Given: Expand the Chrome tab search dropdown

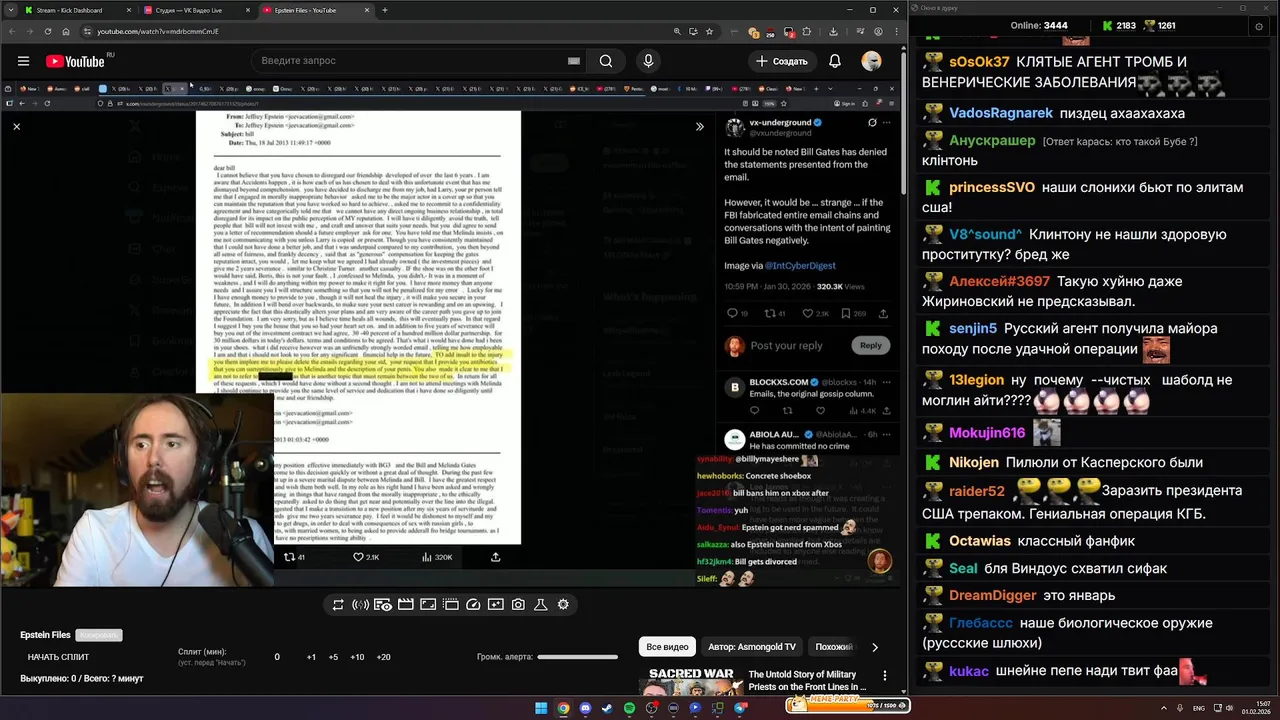Looking at the screenshot, I should click(9, 10).
